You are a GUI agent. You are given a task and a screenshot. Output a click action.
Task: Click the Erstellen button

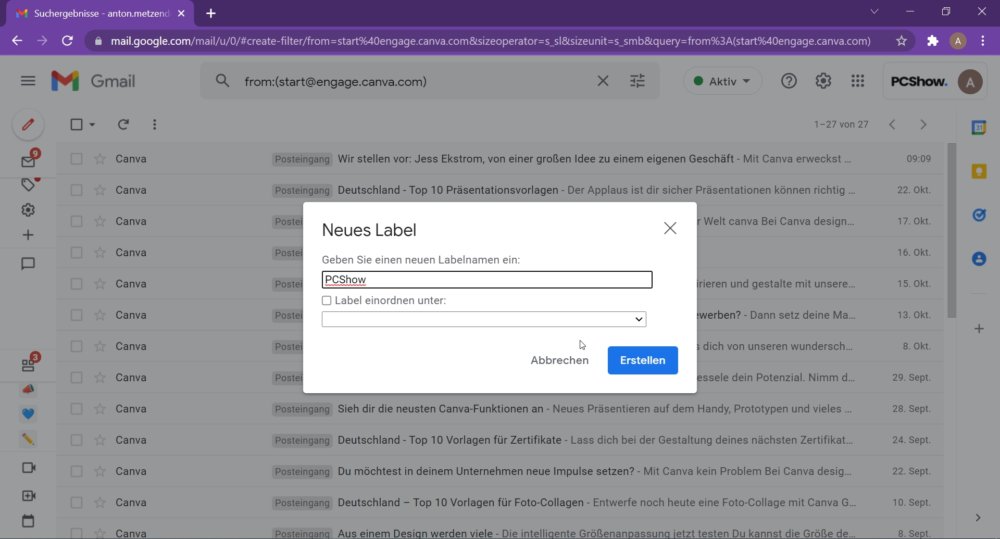click(x=642, y=360)
